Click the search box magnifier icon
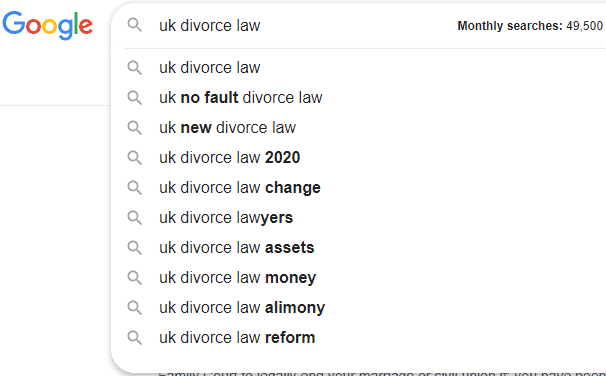The height and width of the screenshot is (376, 606). [134, 25]
